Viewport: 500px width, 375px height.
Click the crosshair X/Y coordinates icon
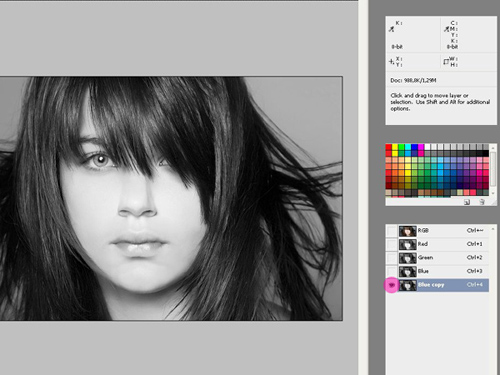click(x=391, y=62)
